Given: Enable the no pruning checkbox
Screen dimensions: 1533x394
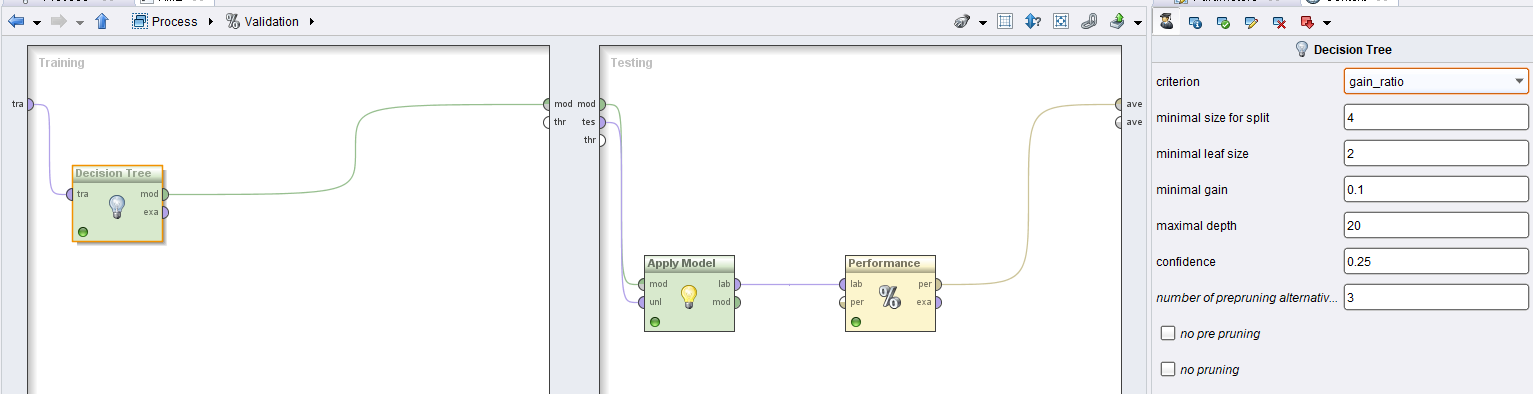Looking at the screenshot, I should 1167,369.
